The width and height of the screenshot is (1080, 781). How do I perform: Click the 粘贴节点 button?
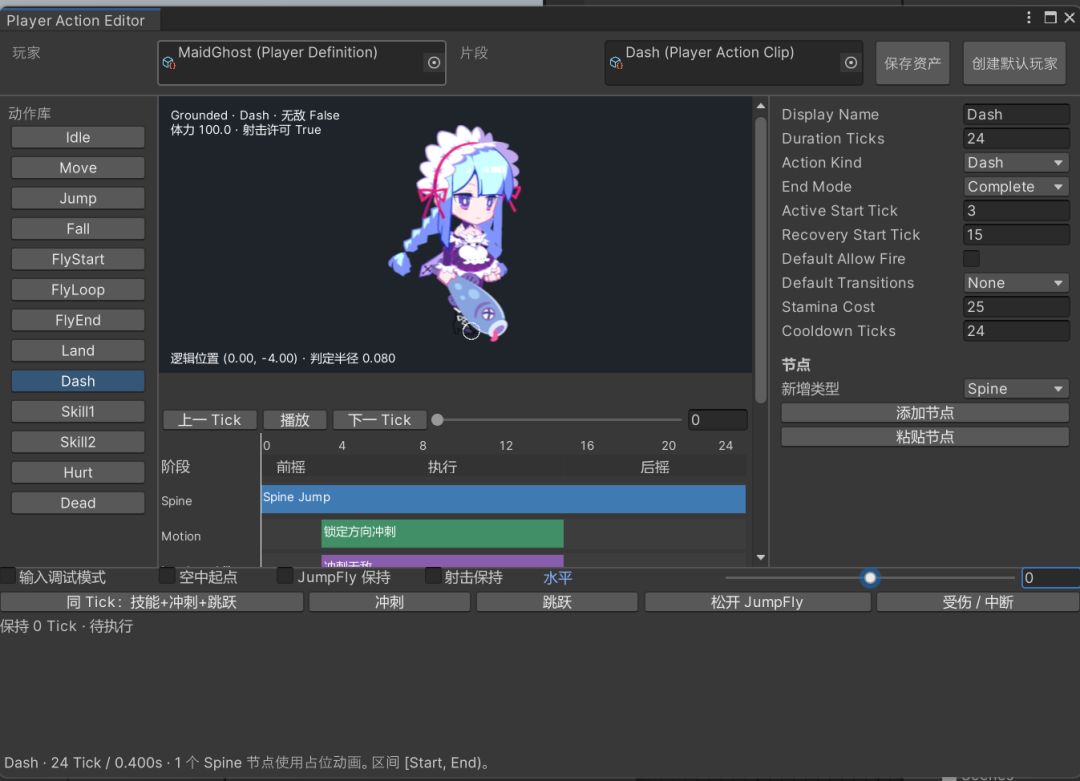pos(925,437)
